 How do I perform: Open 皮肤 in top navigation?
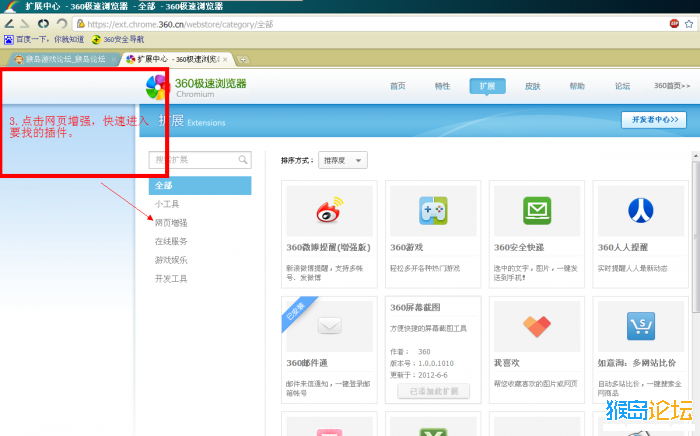click(x=533, y=86)
